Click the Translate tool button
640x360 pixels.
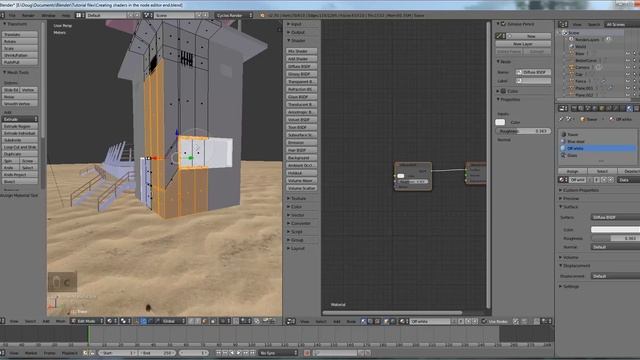20,35
